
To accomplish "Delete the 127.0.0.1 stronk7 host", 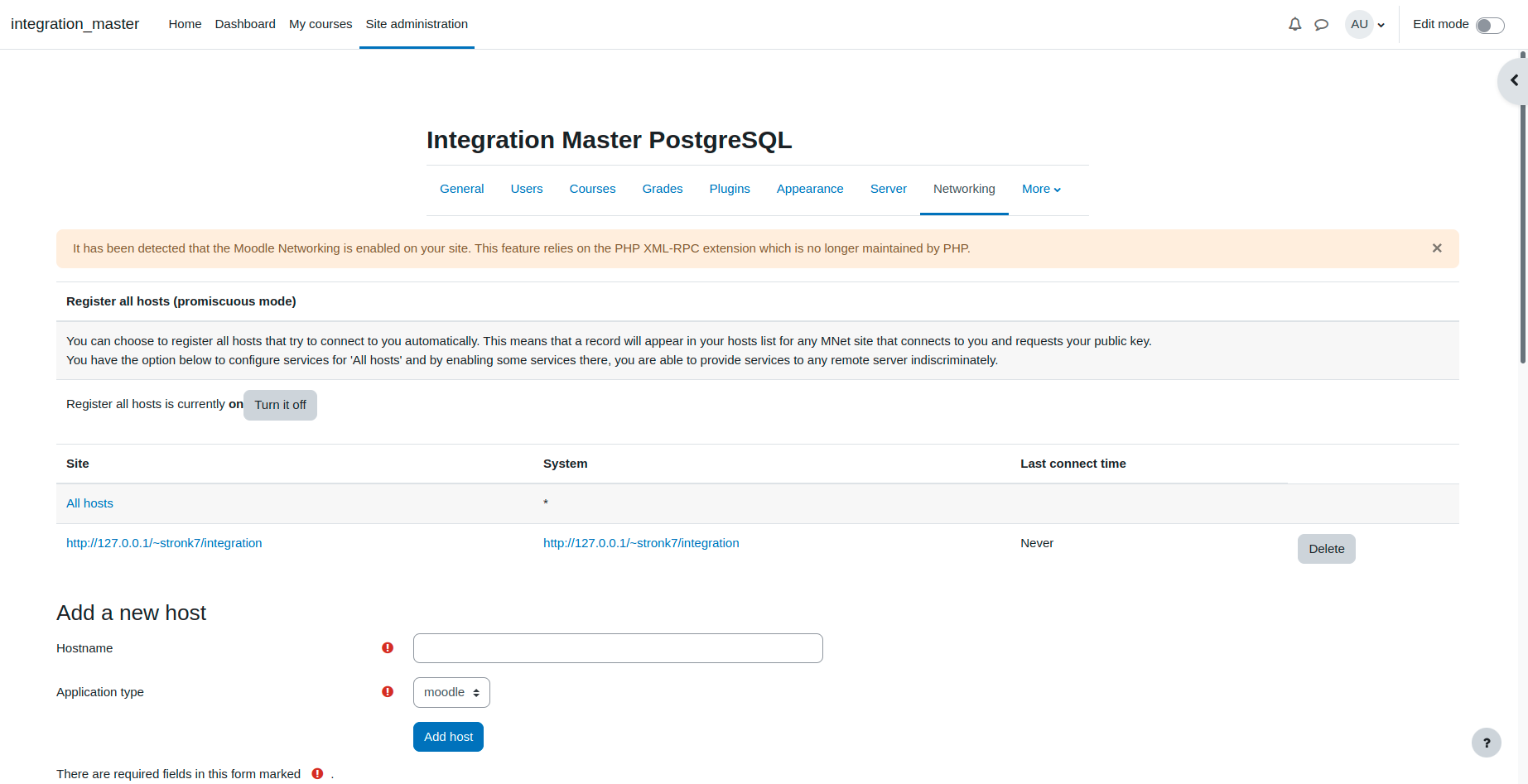I will 1326,549.
